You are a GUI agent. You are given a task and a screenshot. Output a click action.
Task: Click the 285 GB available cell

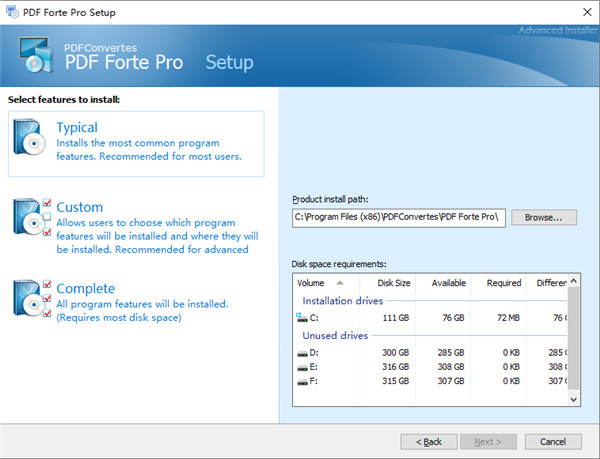[451, 353]
